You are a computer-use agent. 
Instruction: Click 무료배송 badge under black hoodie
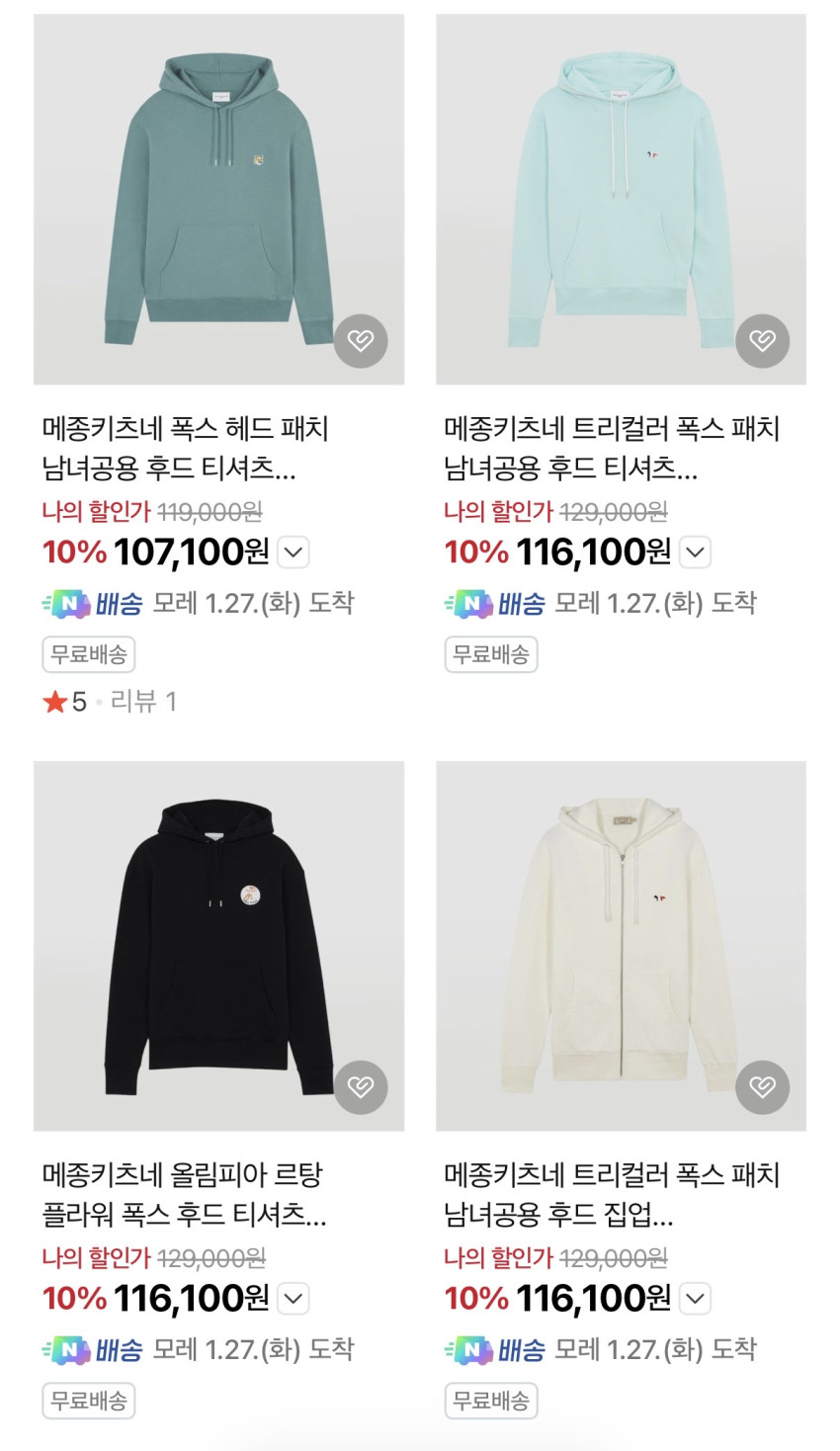89,1401
